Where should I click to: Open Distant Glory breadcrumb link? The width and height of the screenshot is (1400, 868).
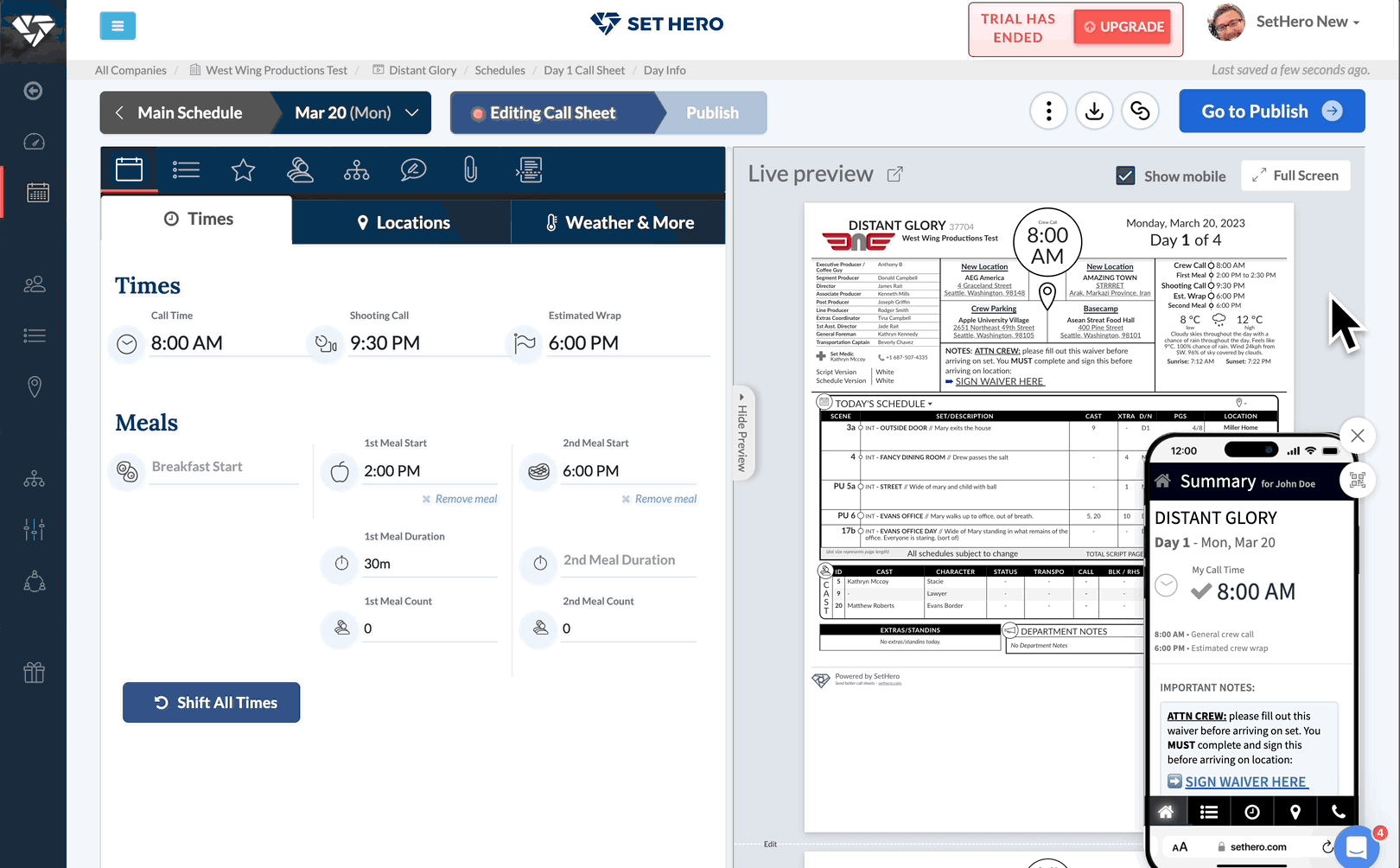coord(423,70)
